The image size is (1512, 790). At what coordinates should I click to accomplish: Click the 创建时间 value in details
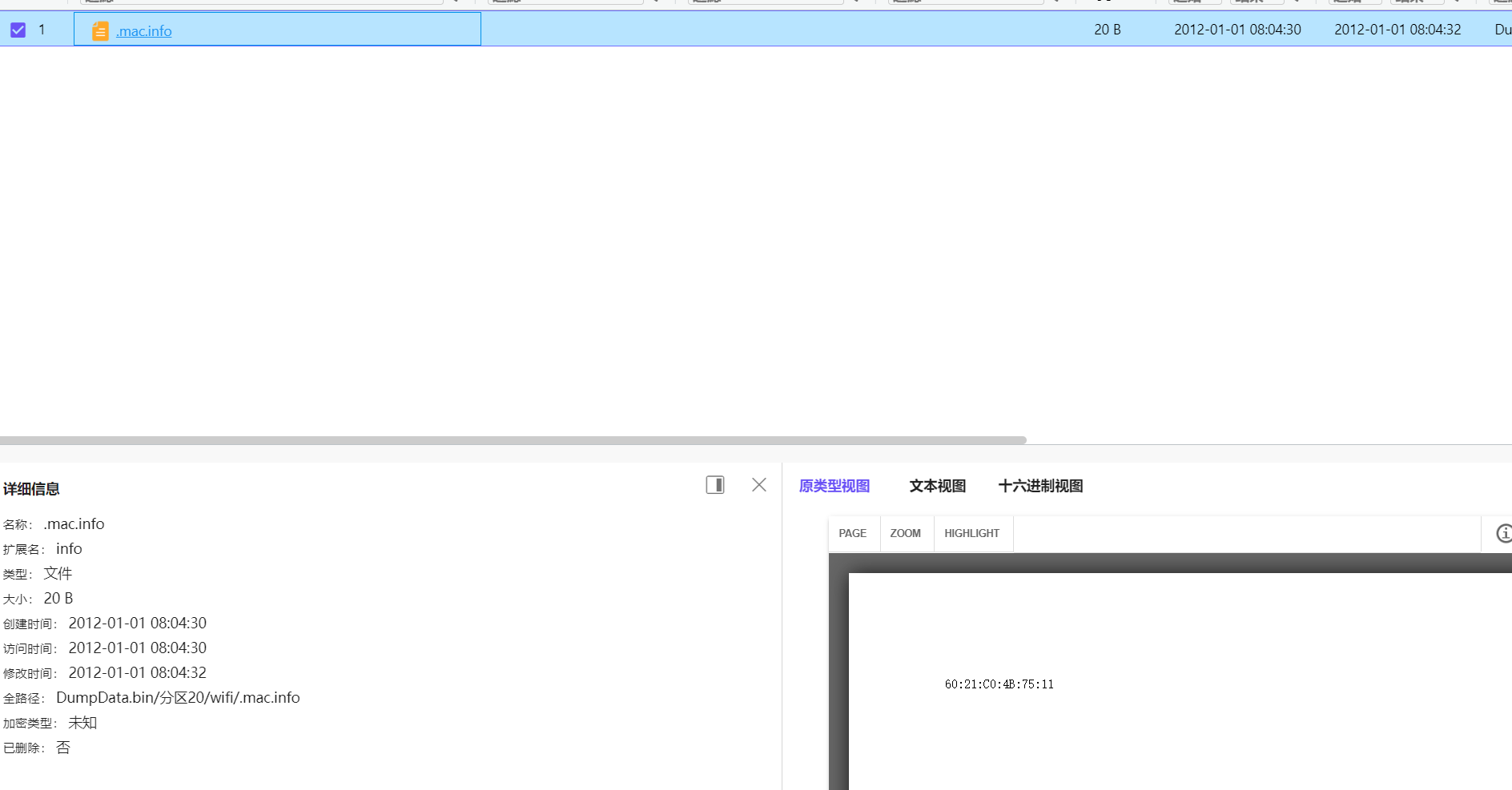pos(138,624)
